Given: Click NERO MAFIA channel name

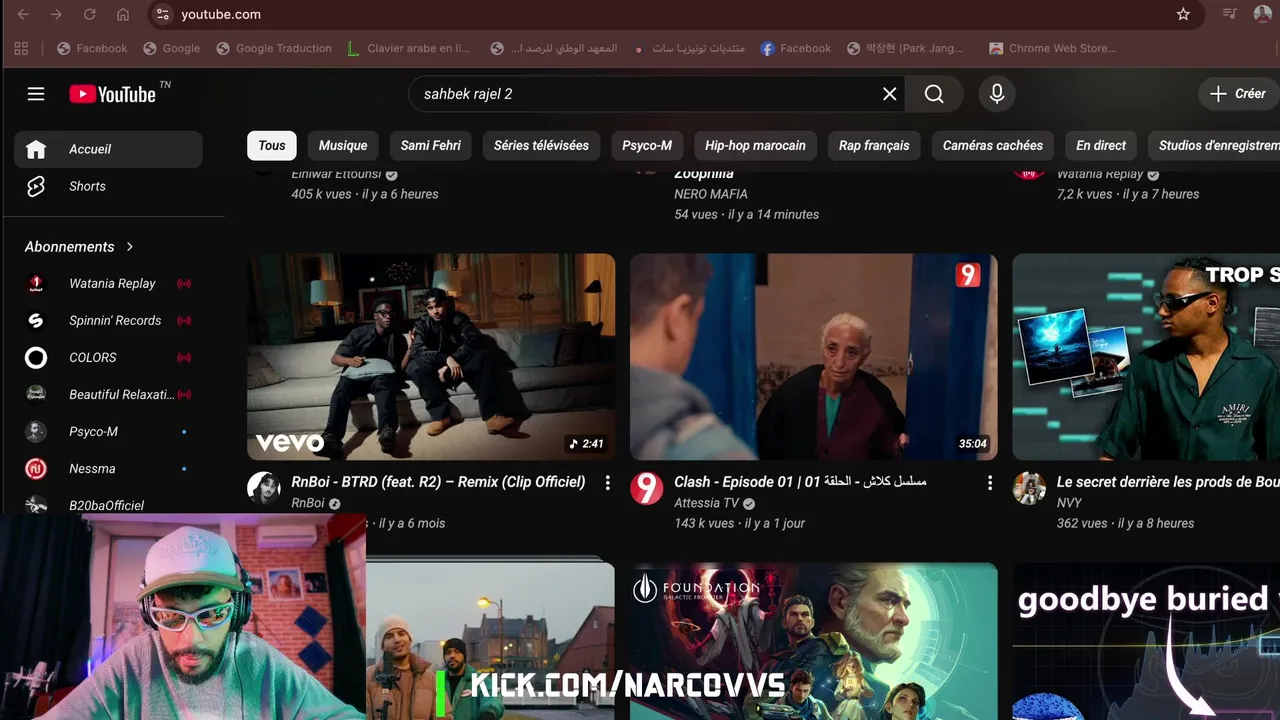Looking at the screenshot, I should pyautogui.click(x=711, y=194).
